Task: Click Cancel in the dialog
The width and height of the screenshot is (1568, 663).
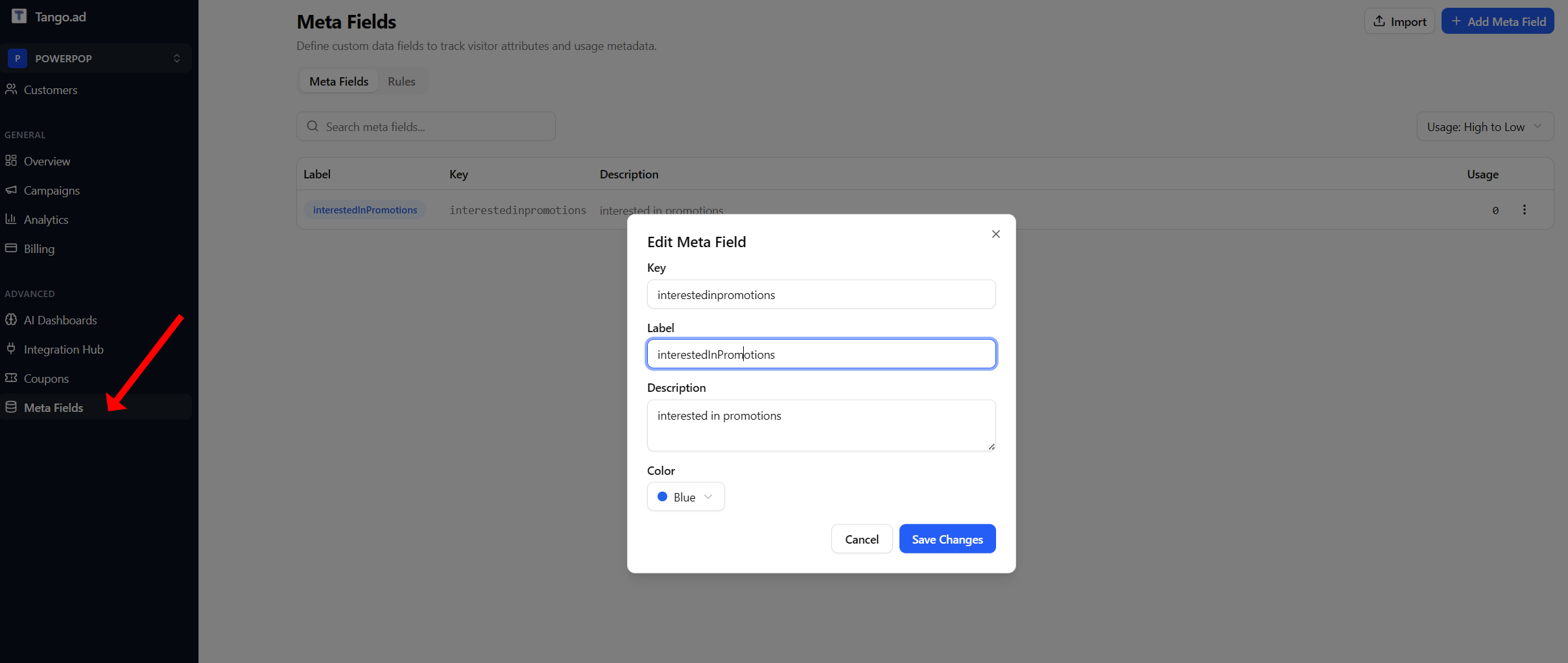Action: click(862, 539)
